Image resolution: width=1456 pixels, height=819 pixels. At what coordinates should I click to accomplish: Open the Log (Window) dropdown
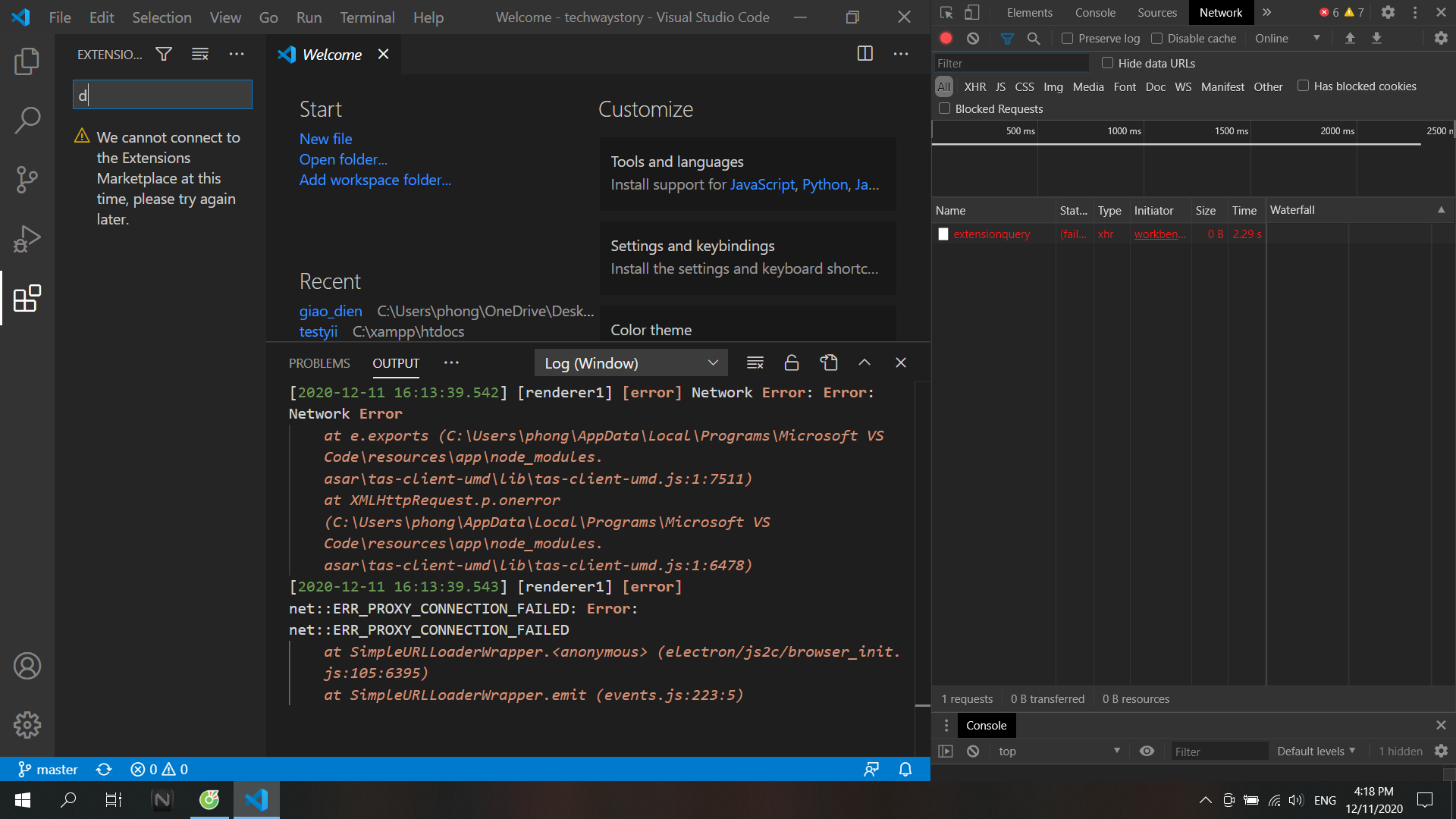point(630,362)
